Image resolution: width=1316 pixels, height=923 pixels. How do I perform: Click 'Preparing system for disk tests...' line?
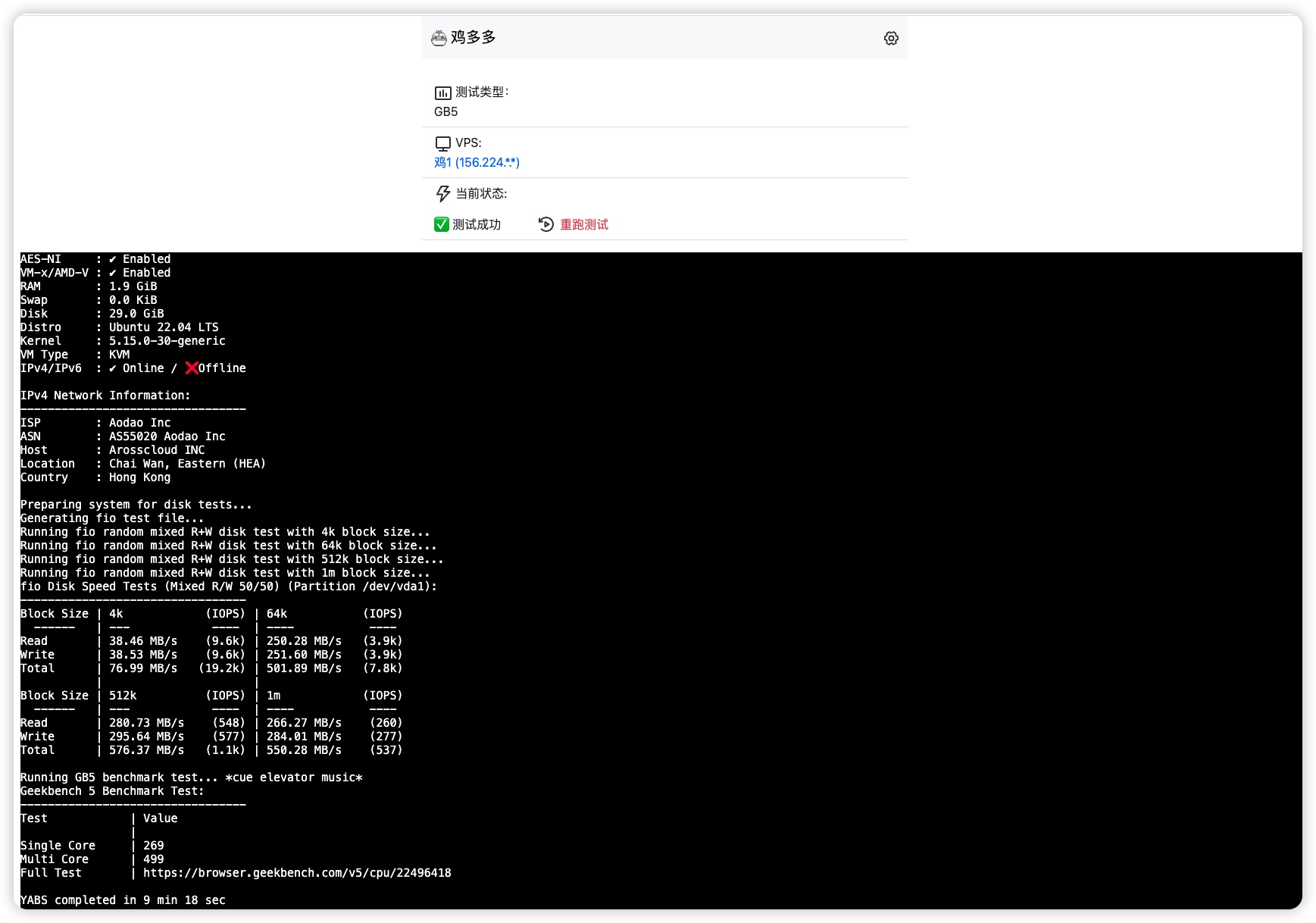click(136, 505)
